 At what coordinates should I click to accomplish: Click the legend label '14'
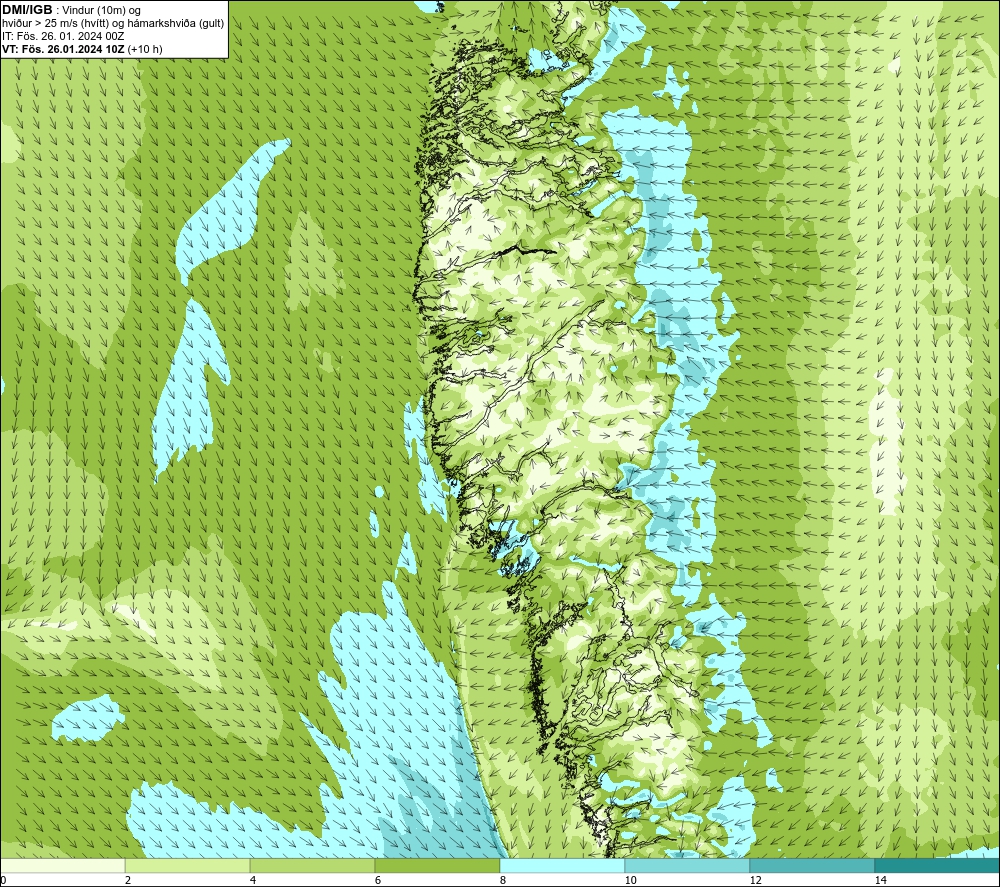[880, 881]
